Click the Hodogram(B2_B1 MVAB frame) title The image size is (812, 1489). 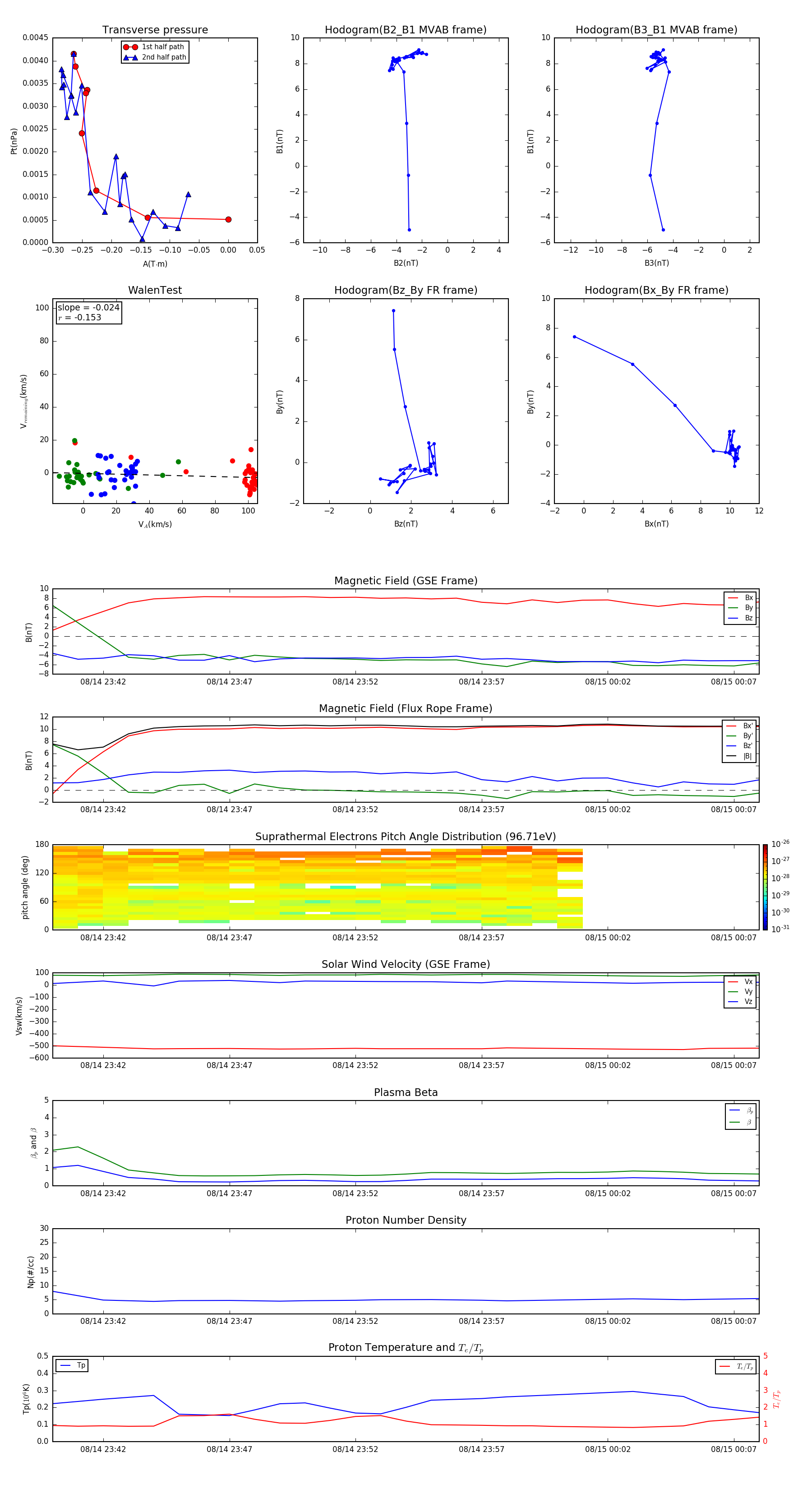406,30
